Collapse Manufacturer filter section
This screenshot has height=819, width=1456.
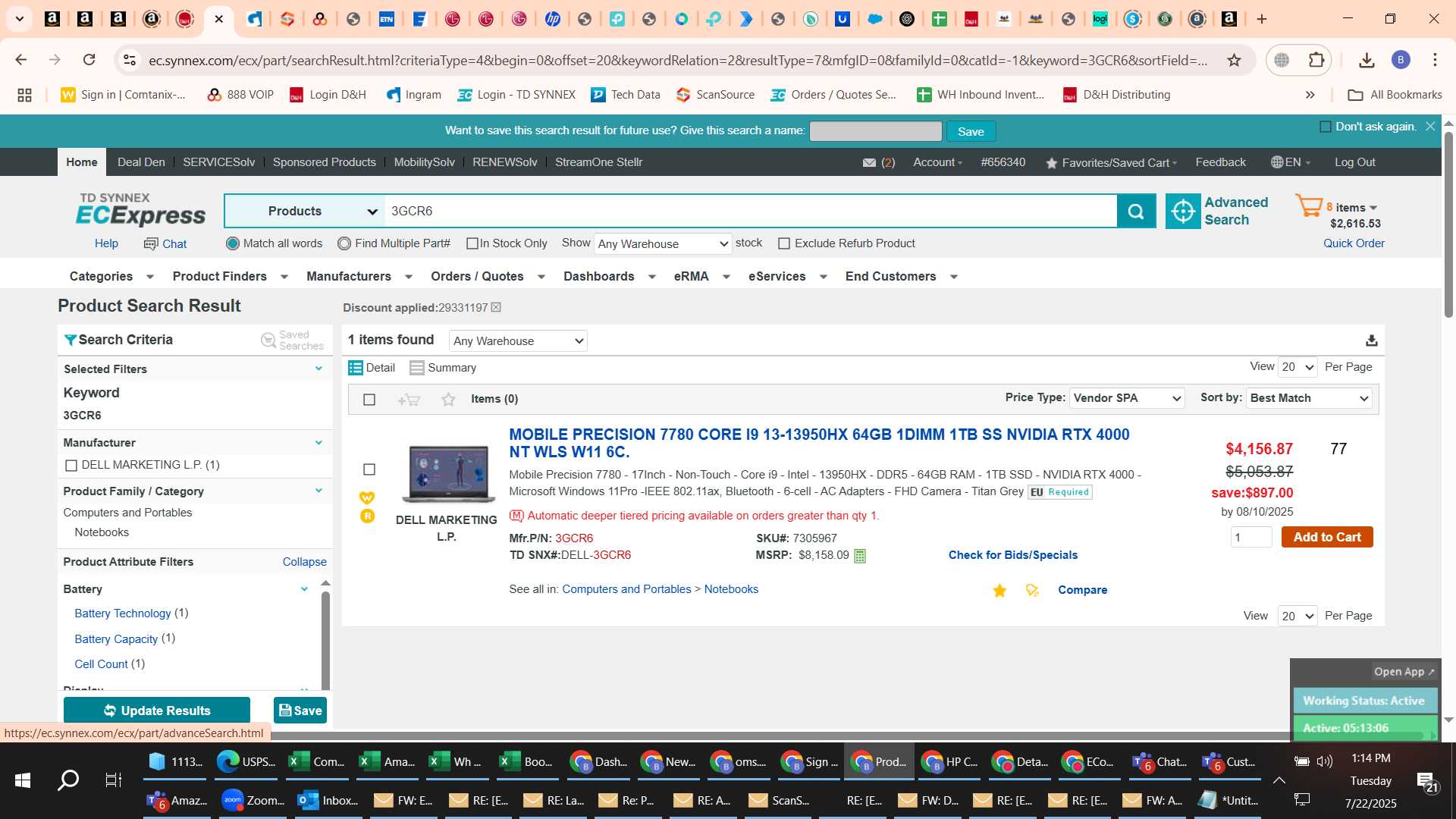tap(318, 442)
